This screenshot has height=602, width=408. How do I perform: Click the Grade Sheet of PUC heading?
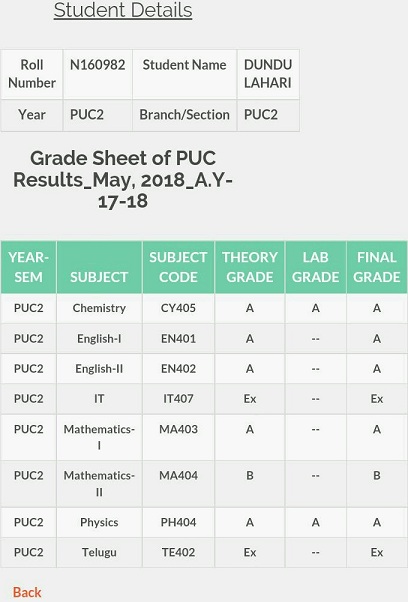(123, 180)
